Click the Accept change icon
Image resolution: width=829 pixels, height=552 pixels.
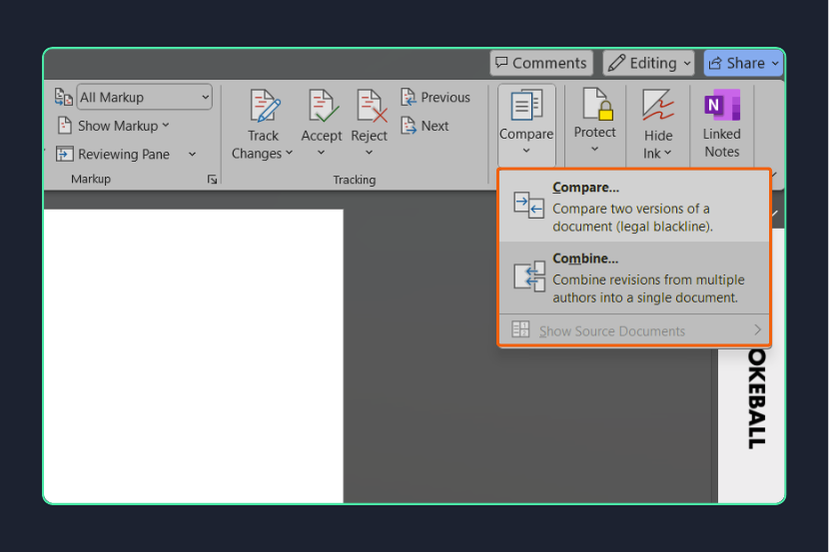tap(322, 106)
